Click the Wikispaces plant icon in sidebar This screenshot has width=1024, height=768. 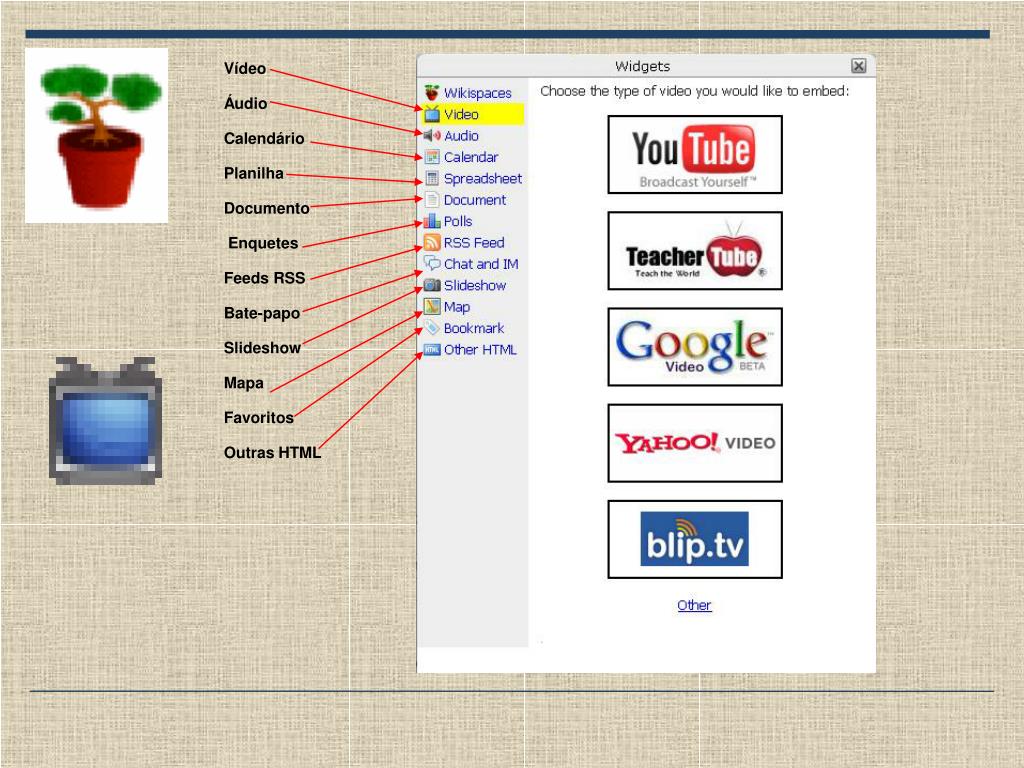point(432,93)
